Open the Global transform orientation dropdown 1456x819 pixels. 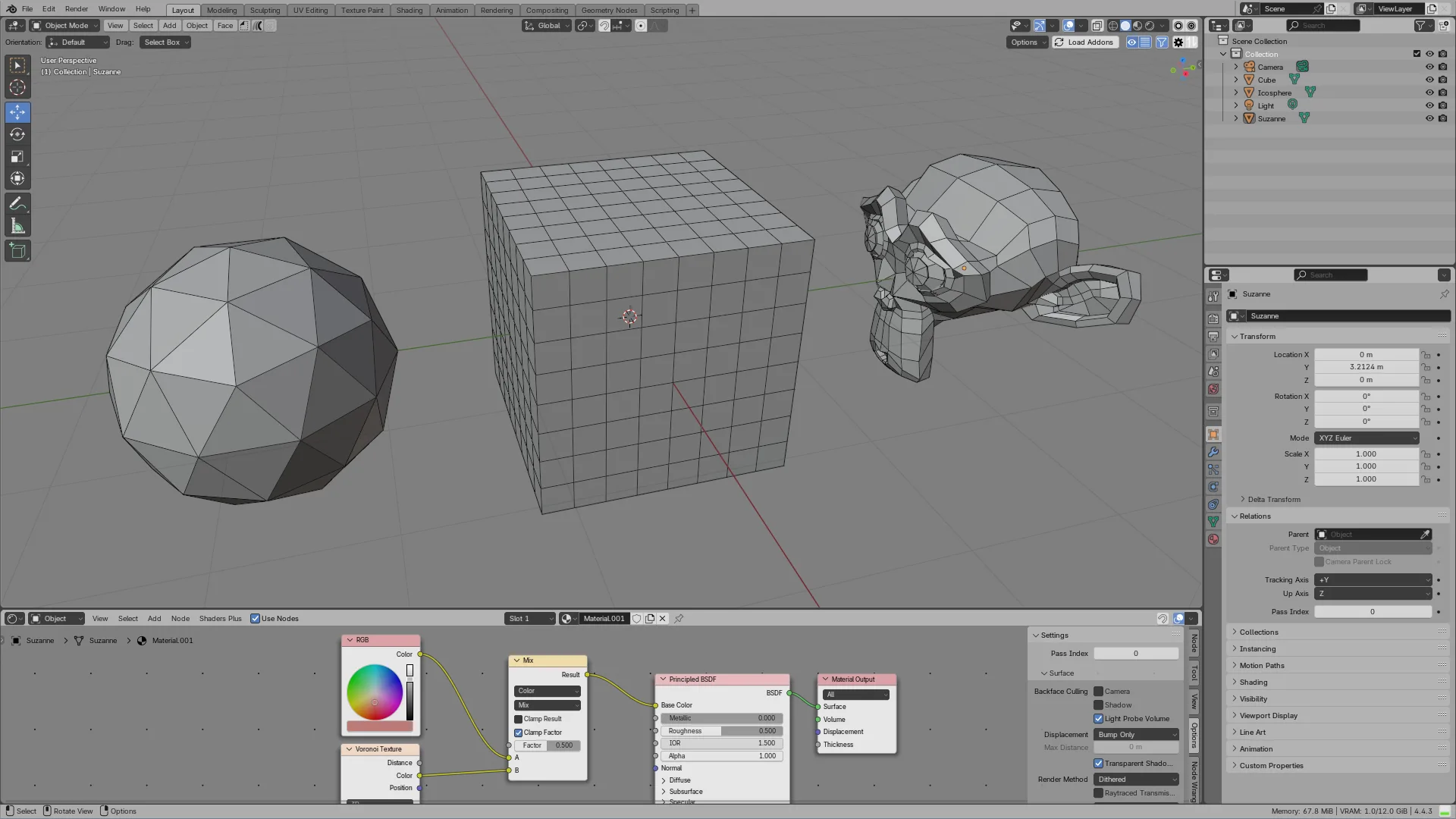click(547, 26)
